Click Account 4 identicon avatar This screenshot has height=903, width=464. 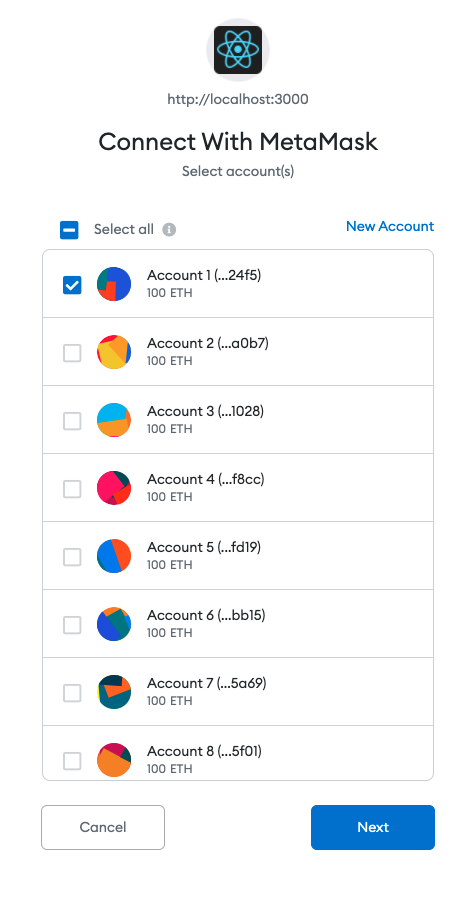click(x=114, y=488)
